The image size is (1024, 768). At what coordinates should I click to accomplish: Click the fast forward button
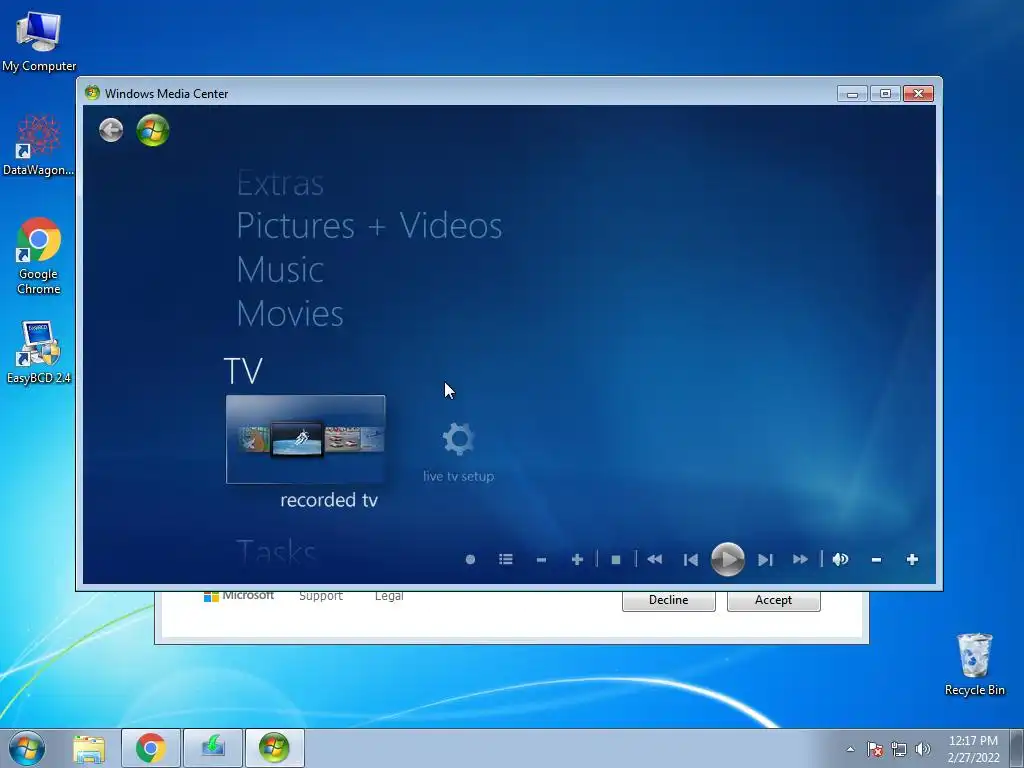pos(801,559)
